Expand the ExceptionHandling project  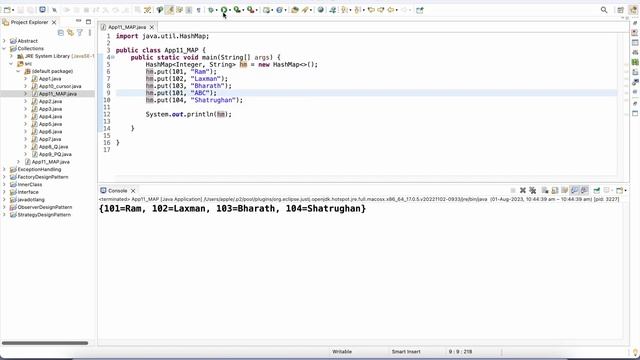pos(4,169)
